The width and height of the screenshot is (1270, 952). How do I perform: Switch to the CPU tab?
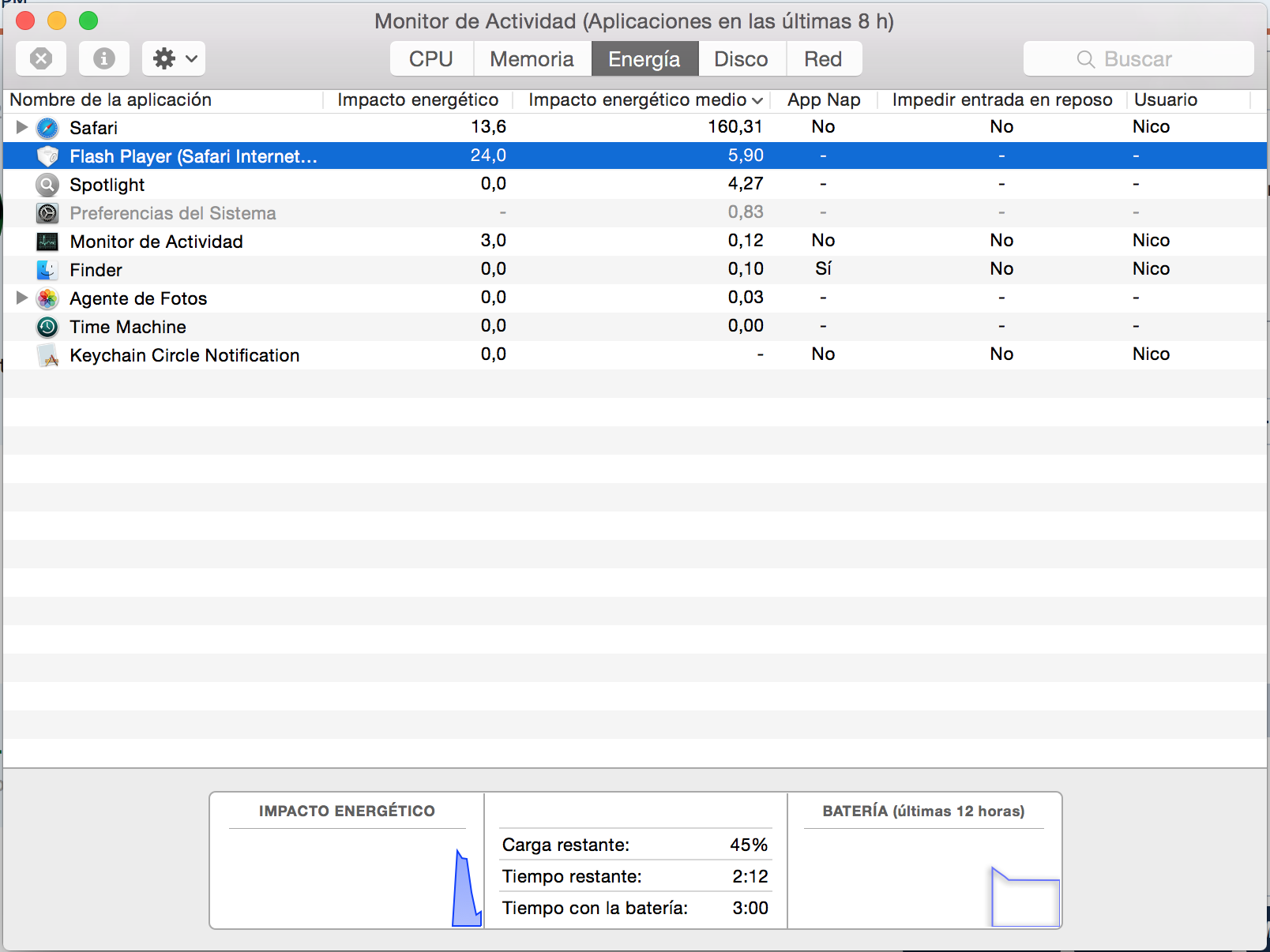(431, 59)
